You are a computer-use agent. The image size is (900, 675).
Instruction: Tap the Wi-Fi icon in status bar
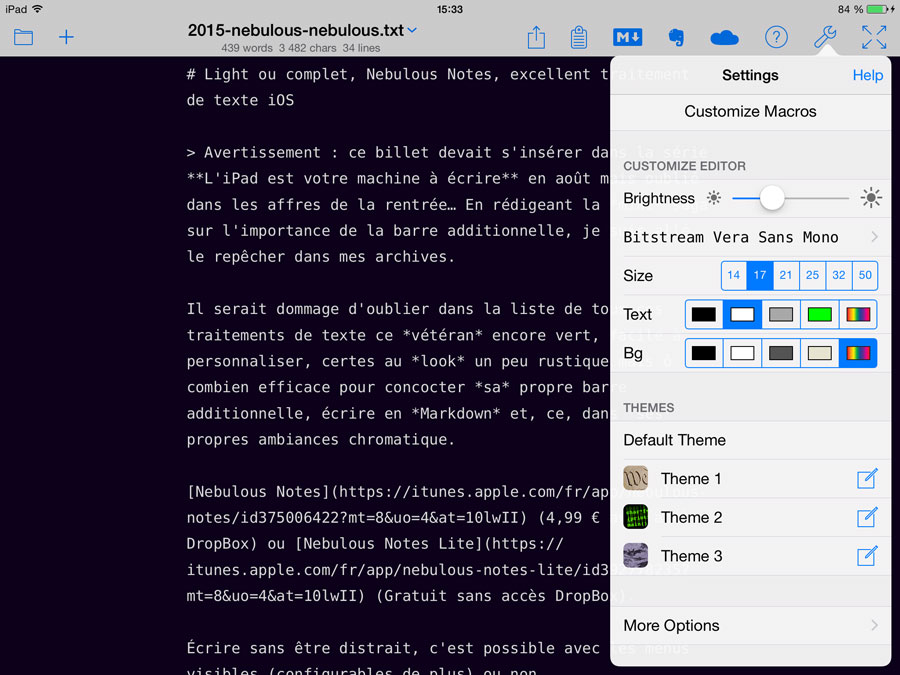click(37, 9)
